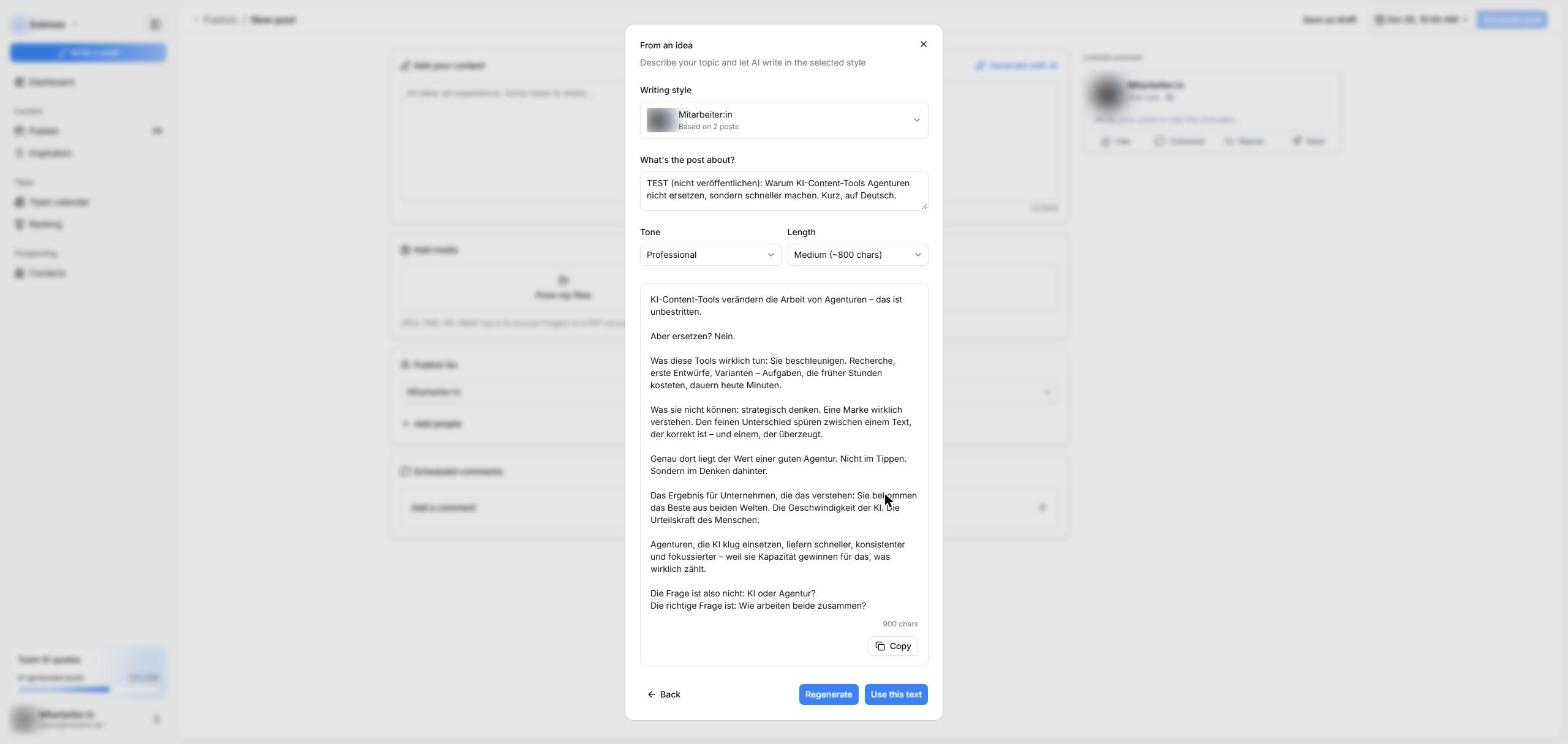This screenshot has height=744, width=1568.
Task: Click the Publish breadcrumb link in header
Action: [219, 20]
